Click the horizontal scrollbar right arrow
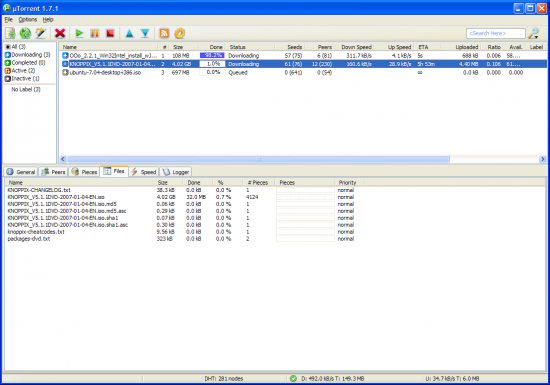The height and width of the screenshot is (385, 550). [543, 159]
